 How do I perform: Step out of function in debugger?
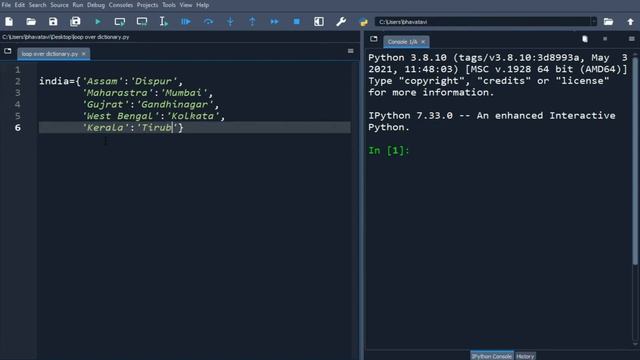point(252,22)
